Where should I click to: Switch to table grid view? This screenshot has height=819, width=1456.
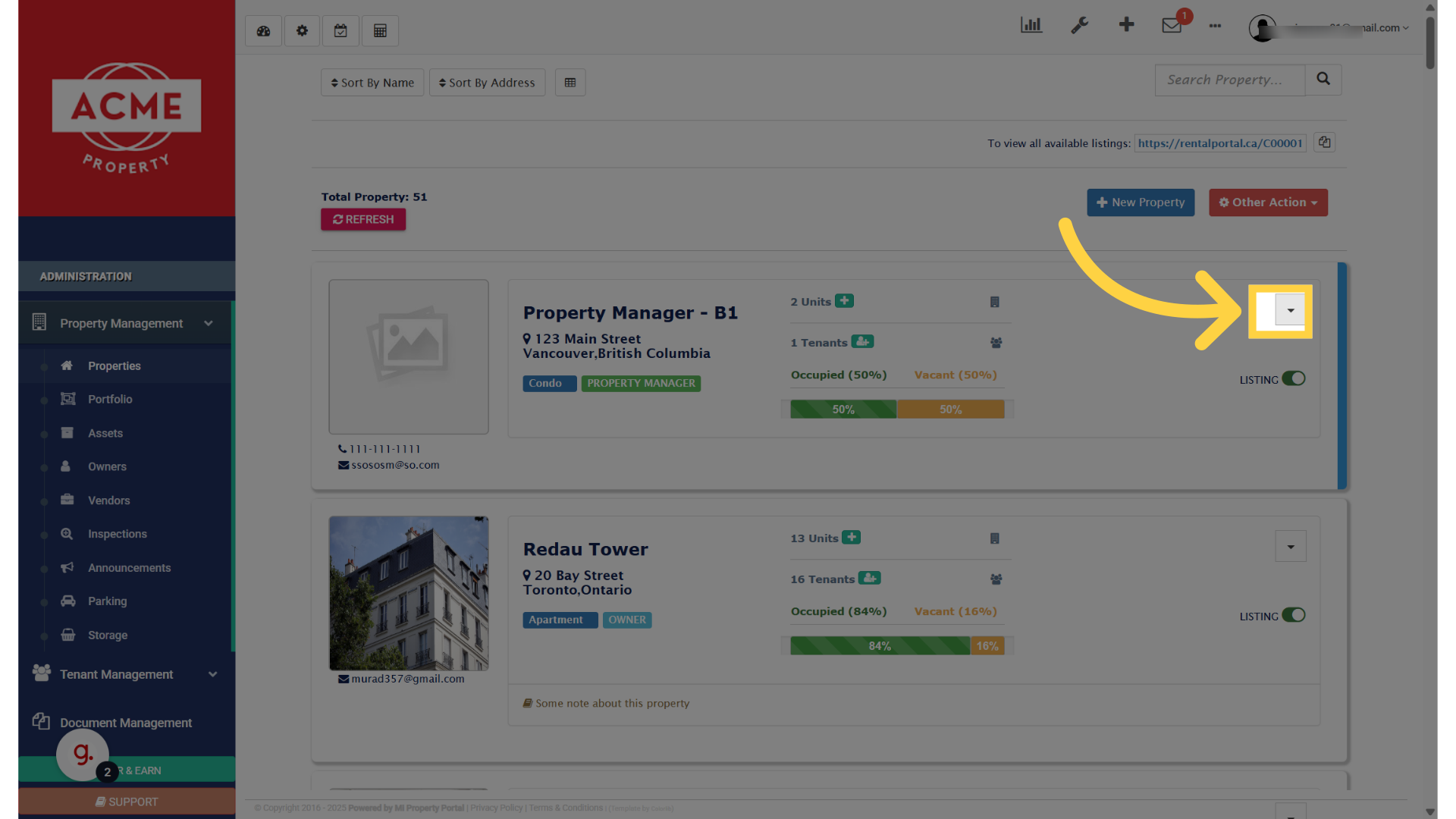pyautogui.click(x=570, y=83)
